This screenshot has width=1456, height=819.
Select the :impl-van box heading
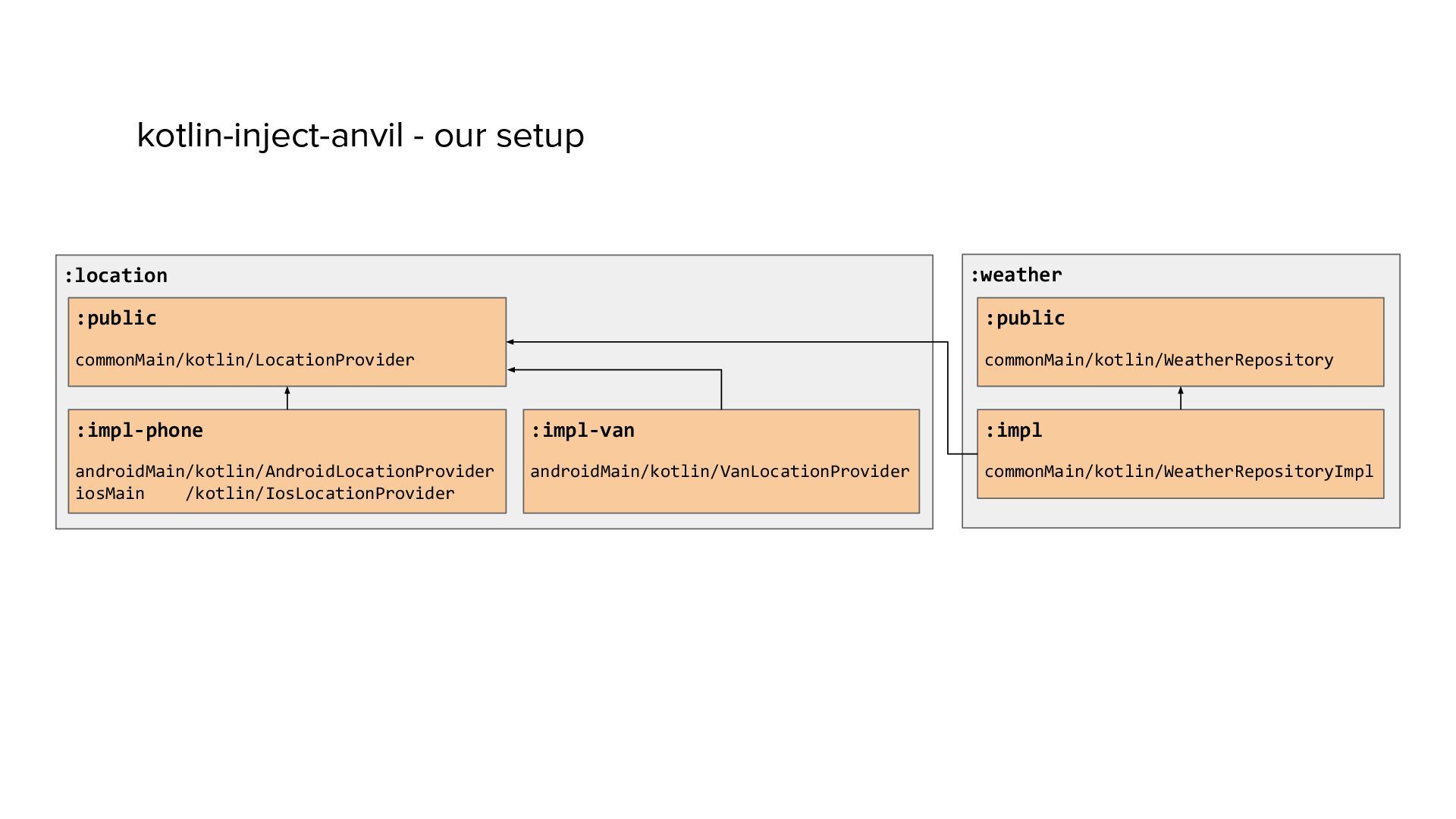(x=582, y=431)
